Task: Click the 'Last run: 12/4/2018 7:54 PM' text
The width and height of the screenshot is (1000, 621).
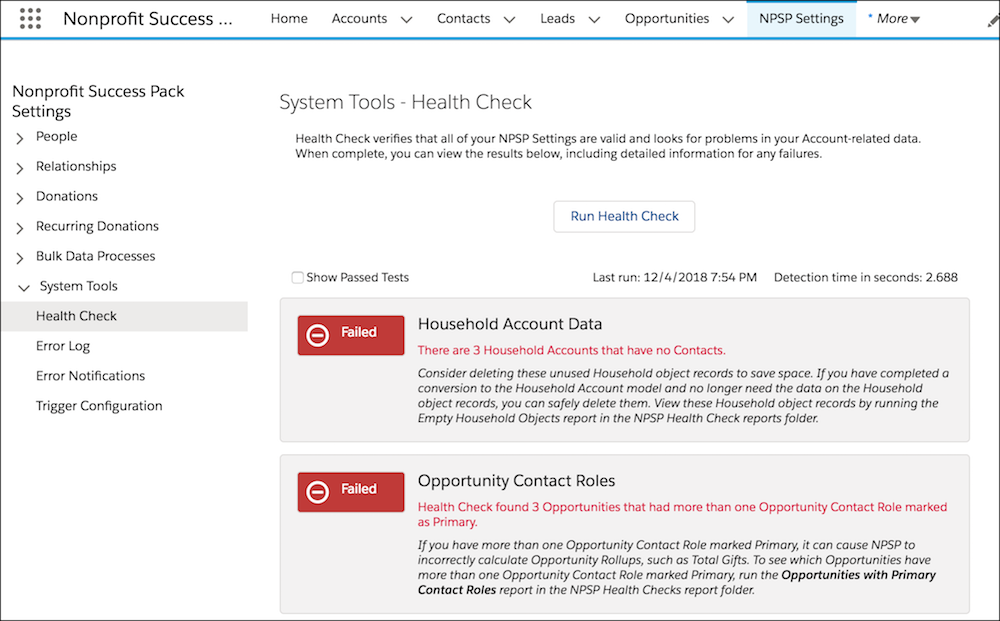Action: pos(675,277)
